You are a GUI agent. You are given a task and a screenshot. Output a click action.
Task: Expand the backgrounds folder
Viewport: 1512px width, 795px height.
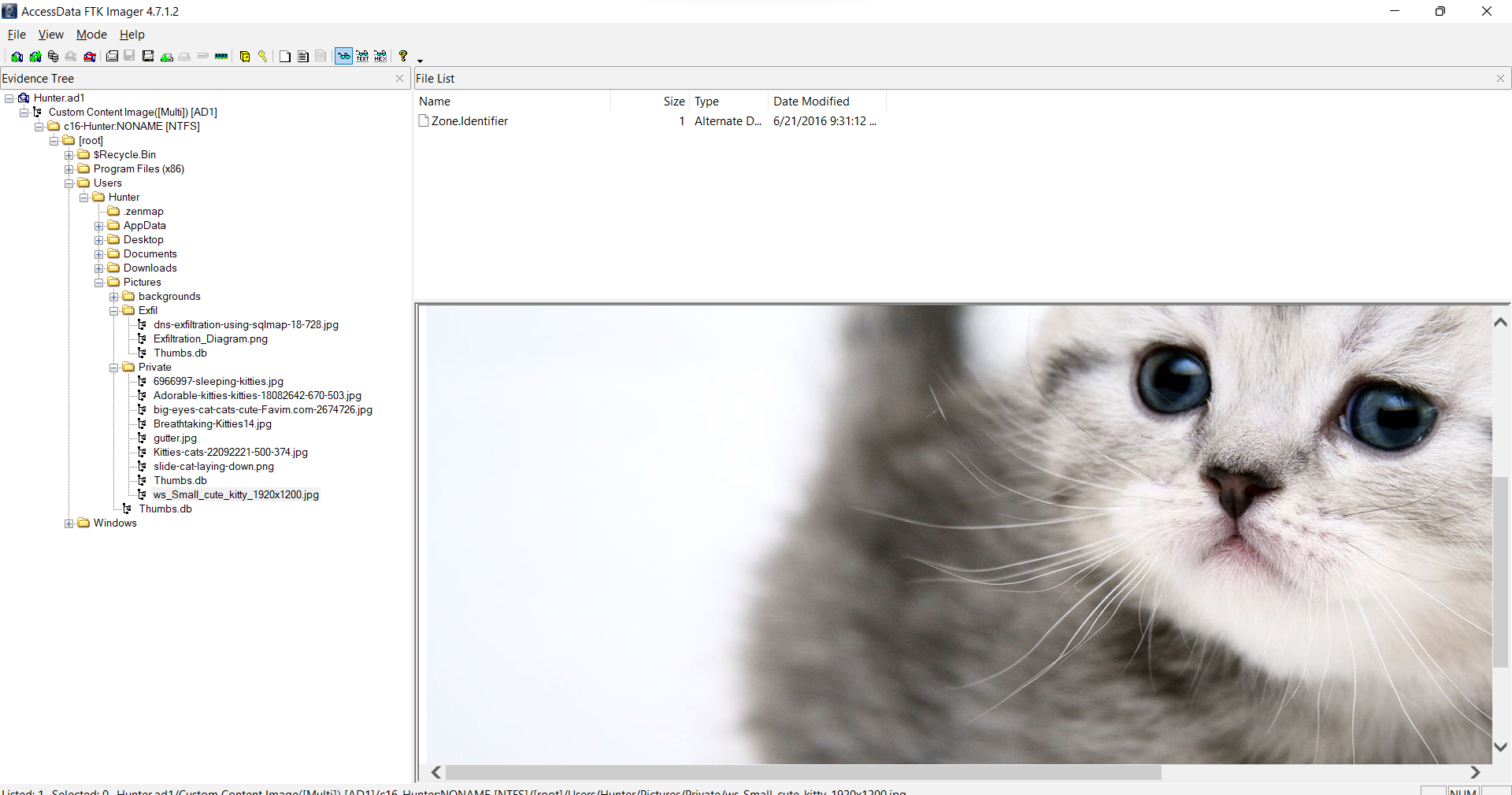point(114,297)
